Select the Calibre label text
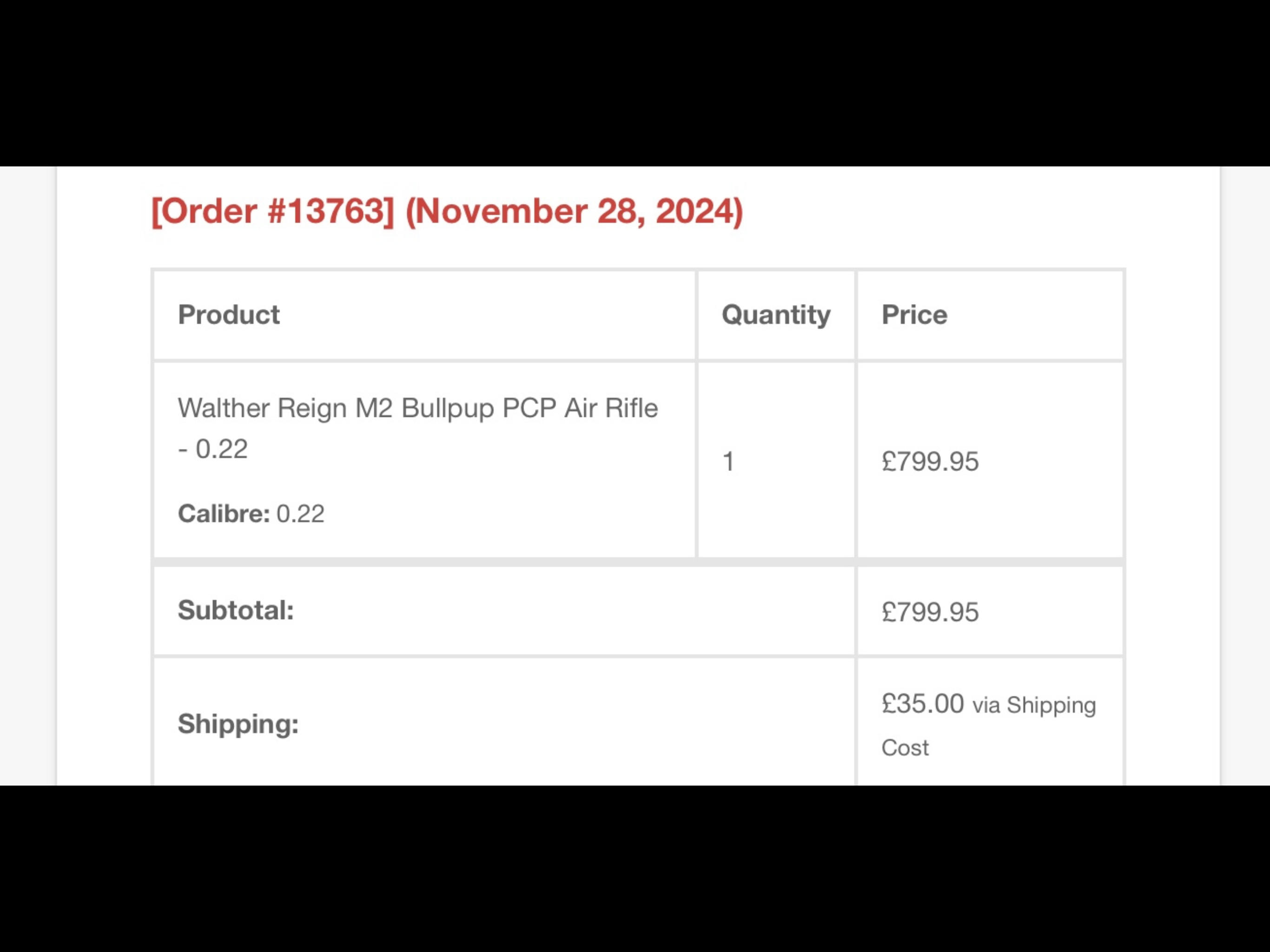1270x952 pixels. 223,513
